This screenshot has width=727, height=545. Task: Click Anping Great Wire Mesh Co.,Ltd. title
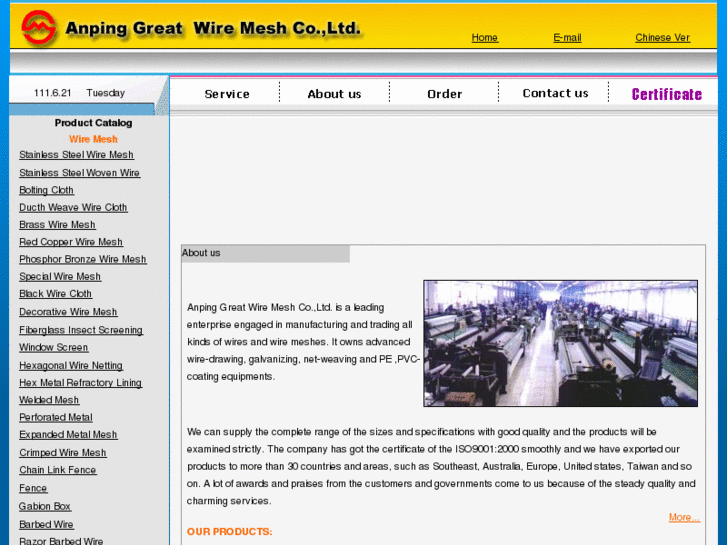tap(213, 28)
